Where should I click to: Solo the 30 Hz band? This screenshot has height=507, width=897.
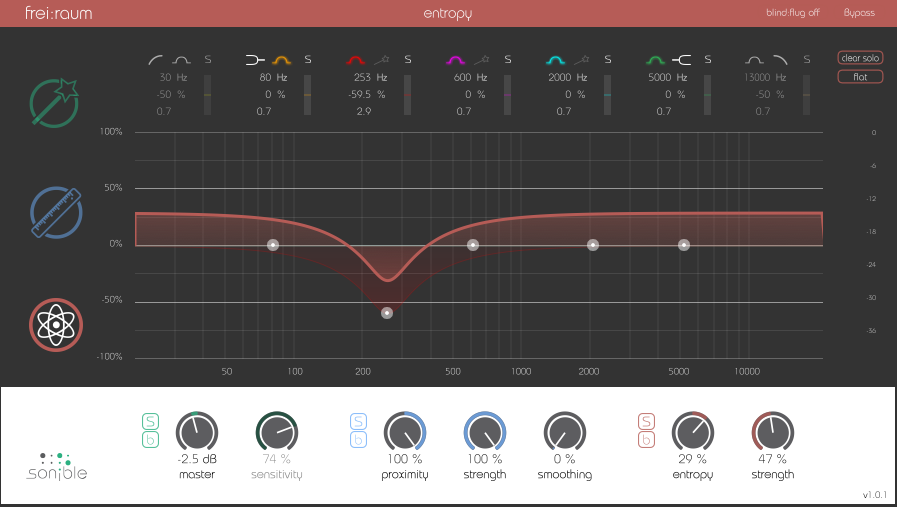[x=208, y=59]
